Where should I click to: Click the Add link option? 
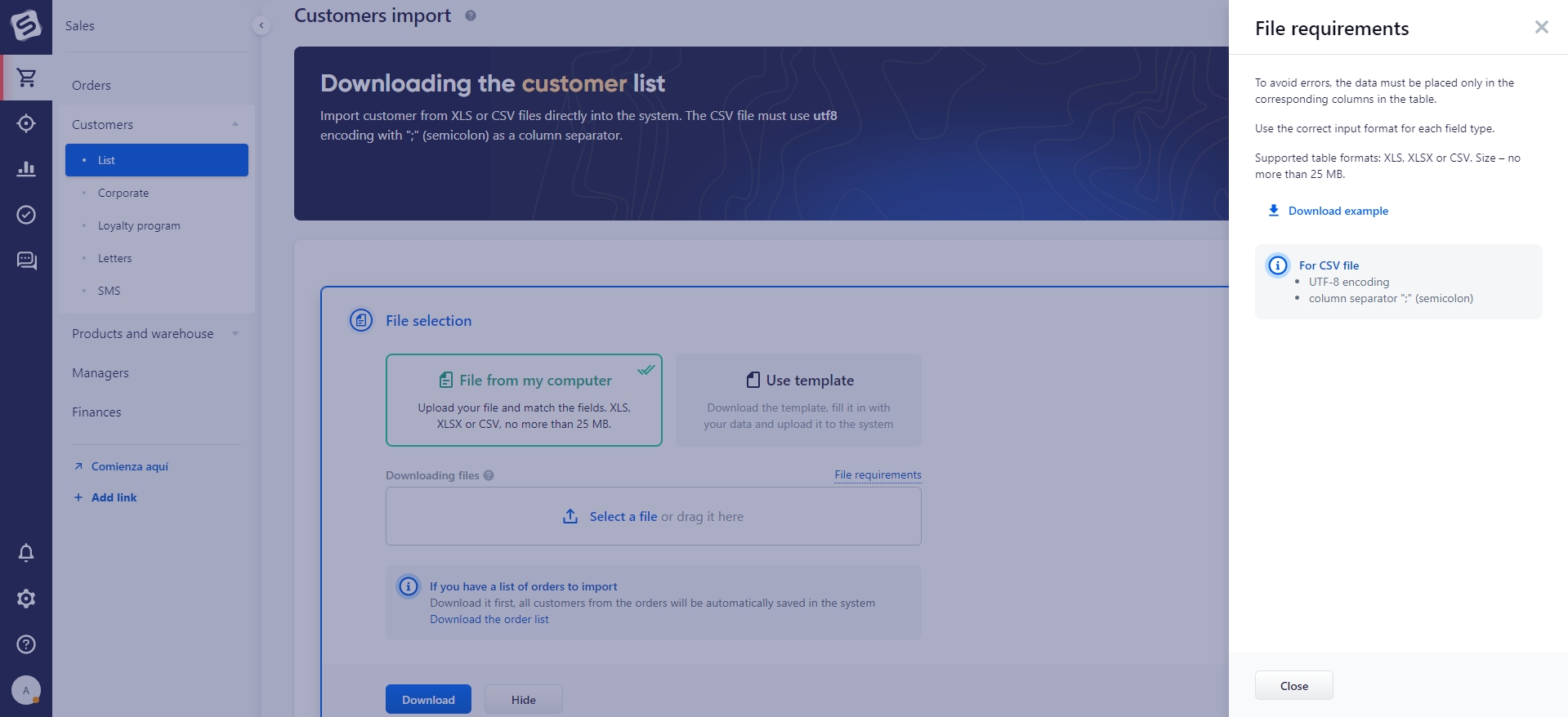[x=114, y=497]
